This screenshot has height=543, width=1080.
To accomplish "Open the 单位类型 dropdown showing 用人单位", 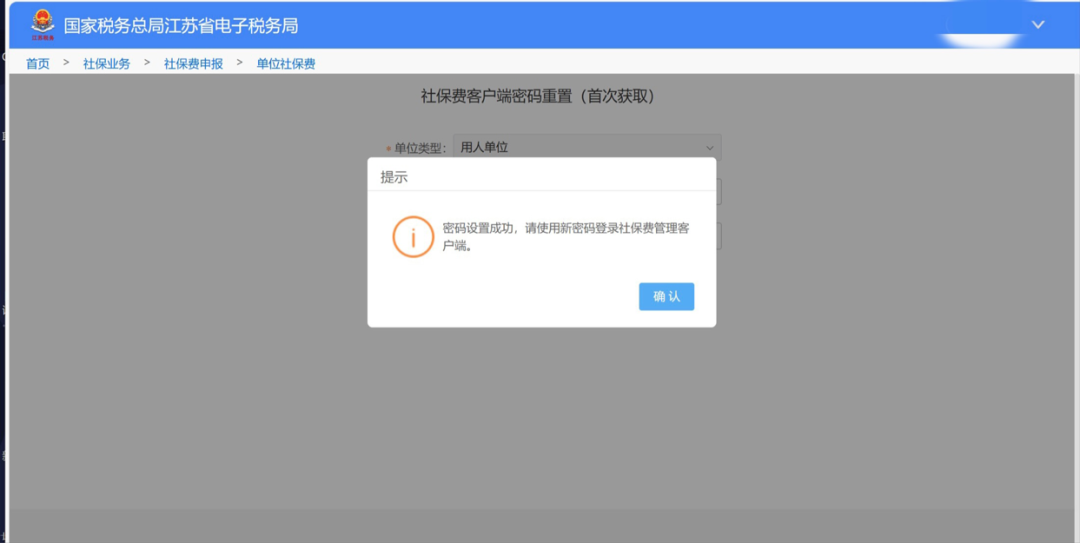I will pyautogui.click(x=586, y=147).
